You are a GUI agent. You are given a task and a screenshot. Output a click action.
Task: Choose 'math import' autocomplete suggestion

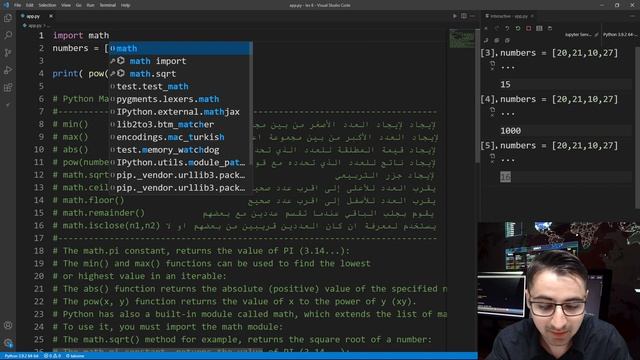pyautogui.click(x=180, y=61)
